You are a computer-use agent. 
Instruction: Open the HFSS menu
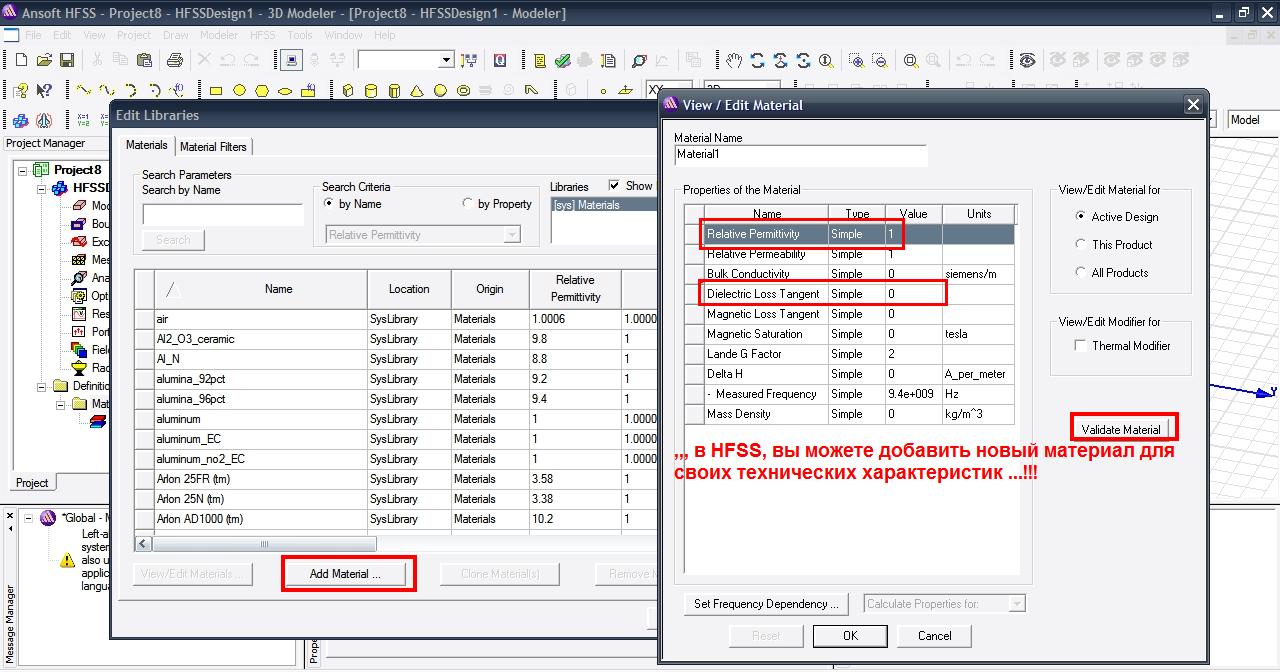point(262,35)
